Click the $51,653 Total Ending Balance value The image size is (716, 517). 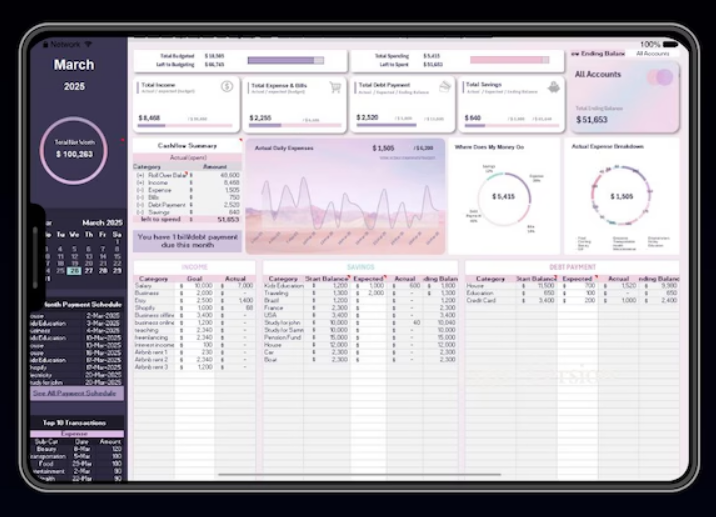(x=592, y=120)
